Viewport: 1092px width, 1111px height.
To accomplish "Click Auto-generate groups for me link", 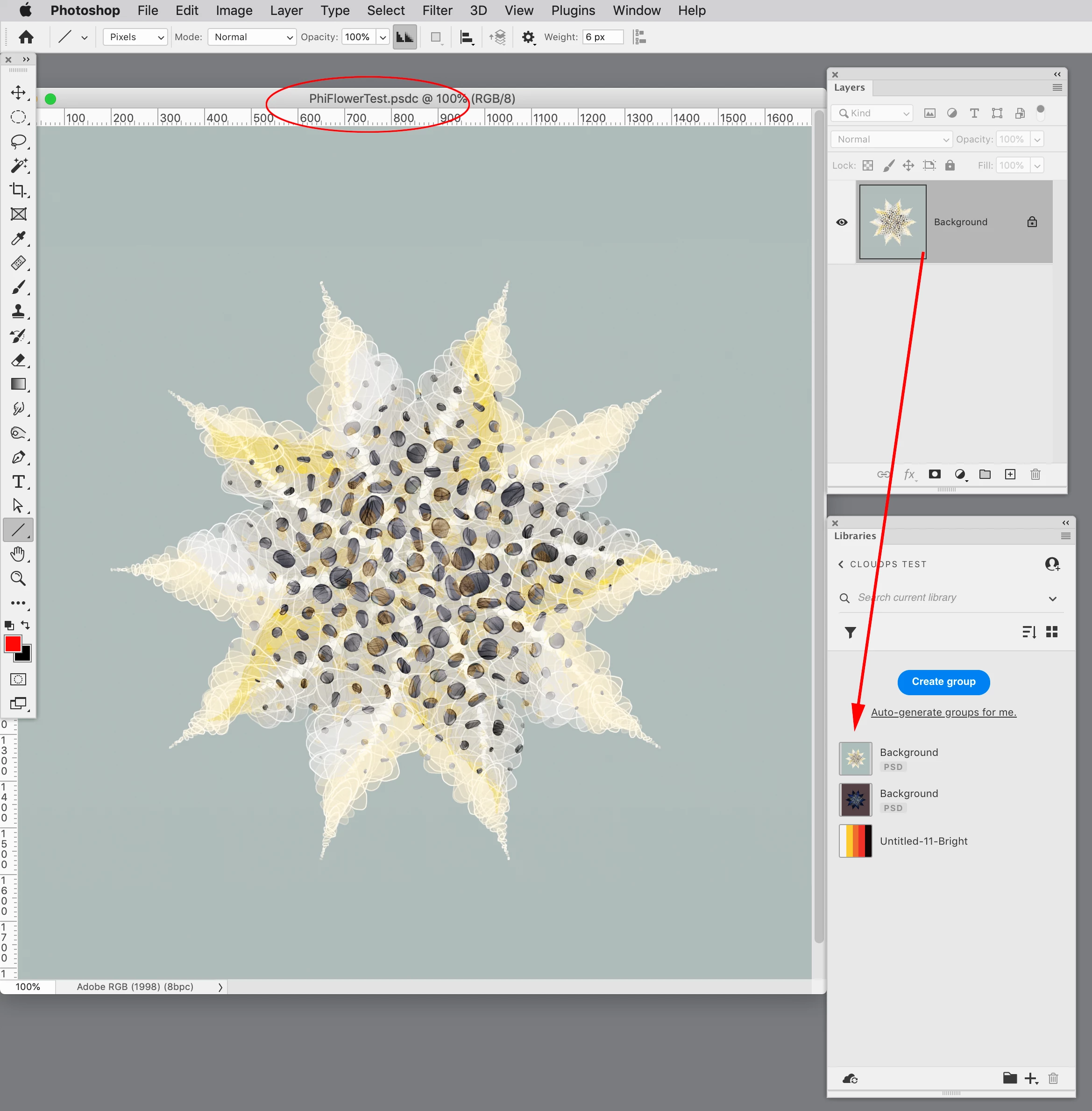I will coord(943,712).
